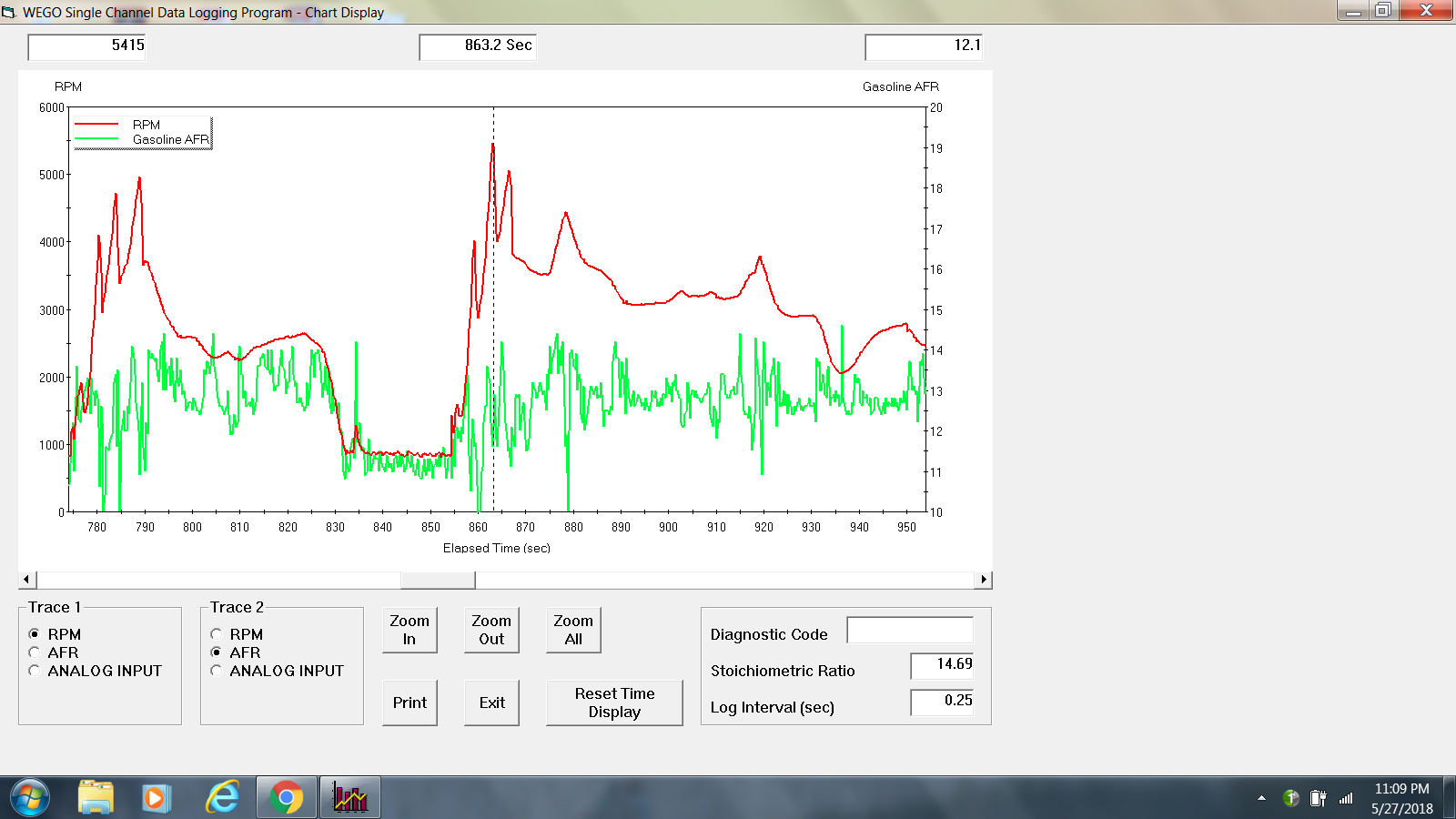The width and height of the screenshot is (1456, 819).
Task: Exit the chart display
Action: coord(491,703)
